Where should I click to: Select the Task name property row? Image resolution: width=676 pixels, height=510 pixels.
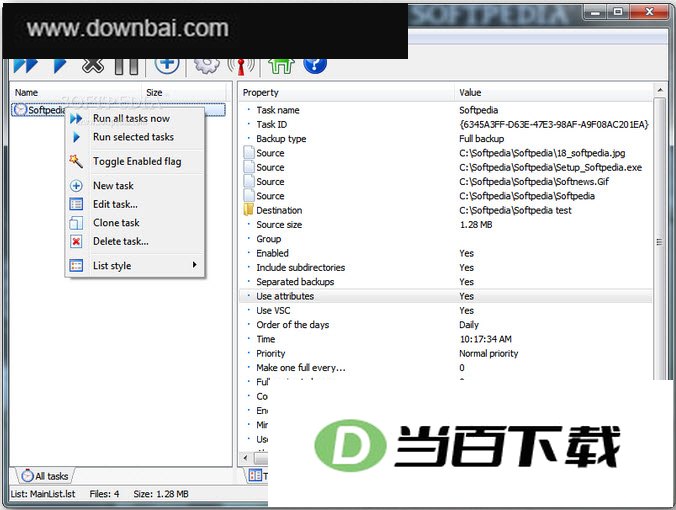[445, 110]
